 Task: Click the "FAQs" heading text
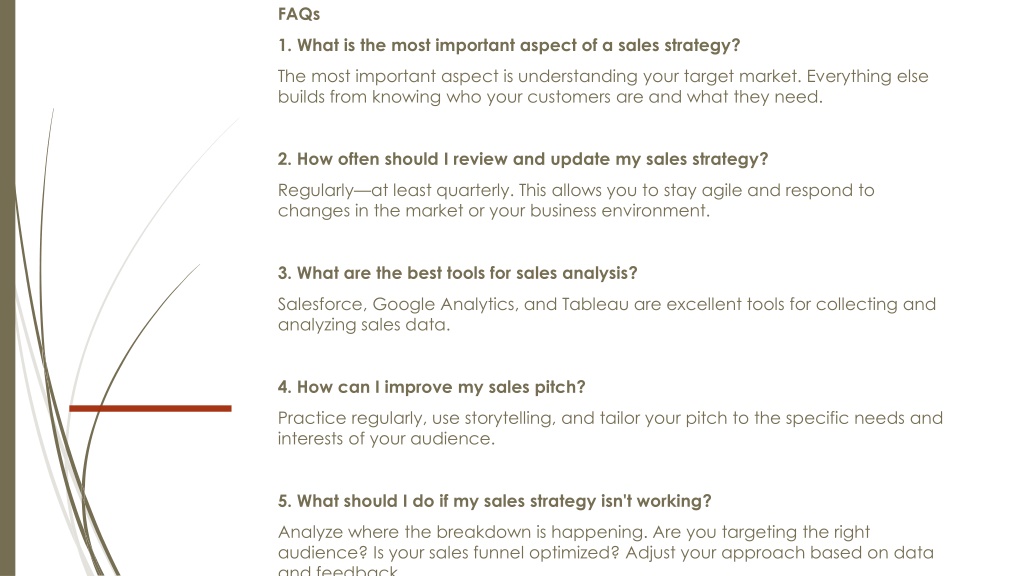298,14
